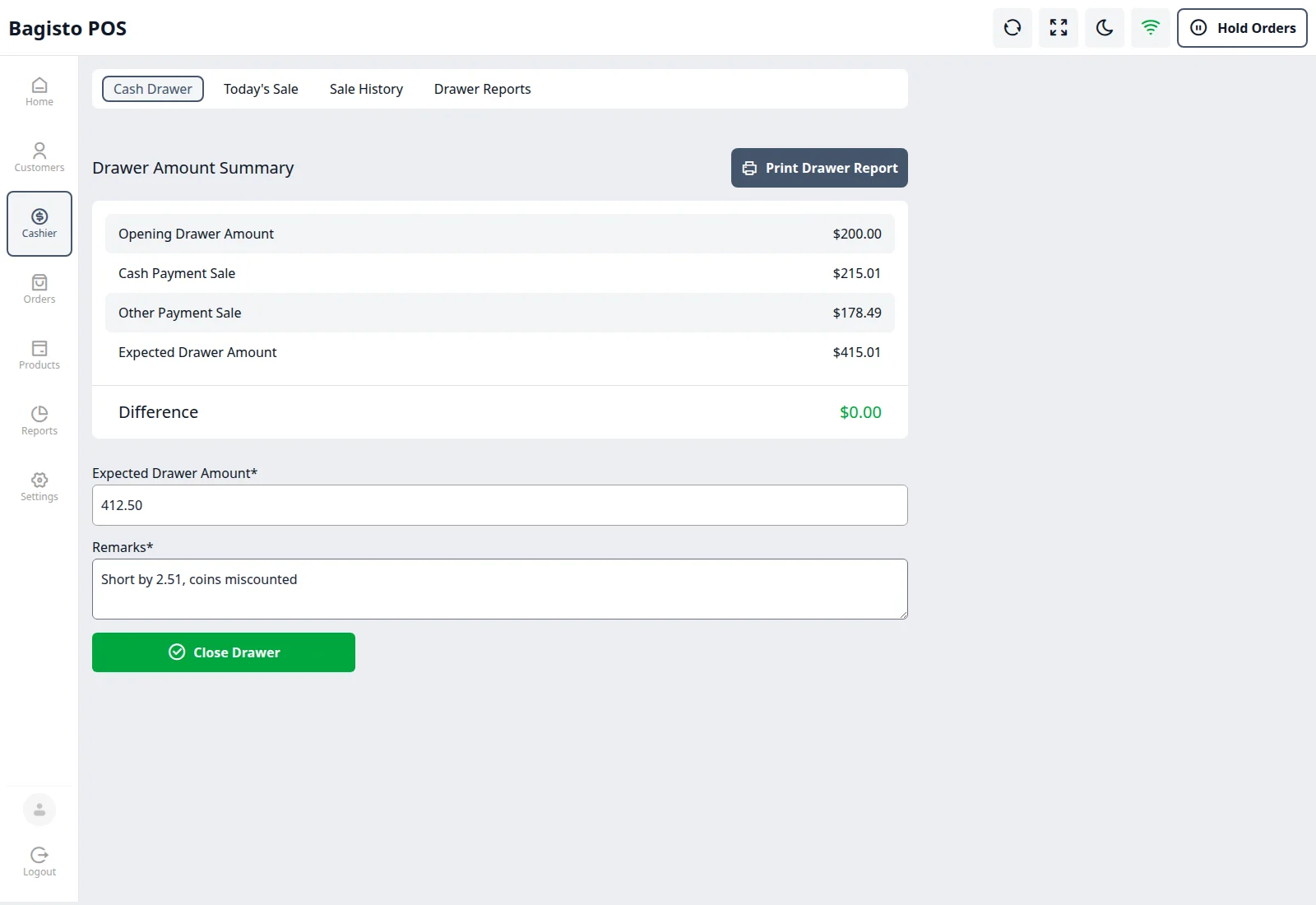
Task: Click the Bagisto POS logo title
Action: 67,28
